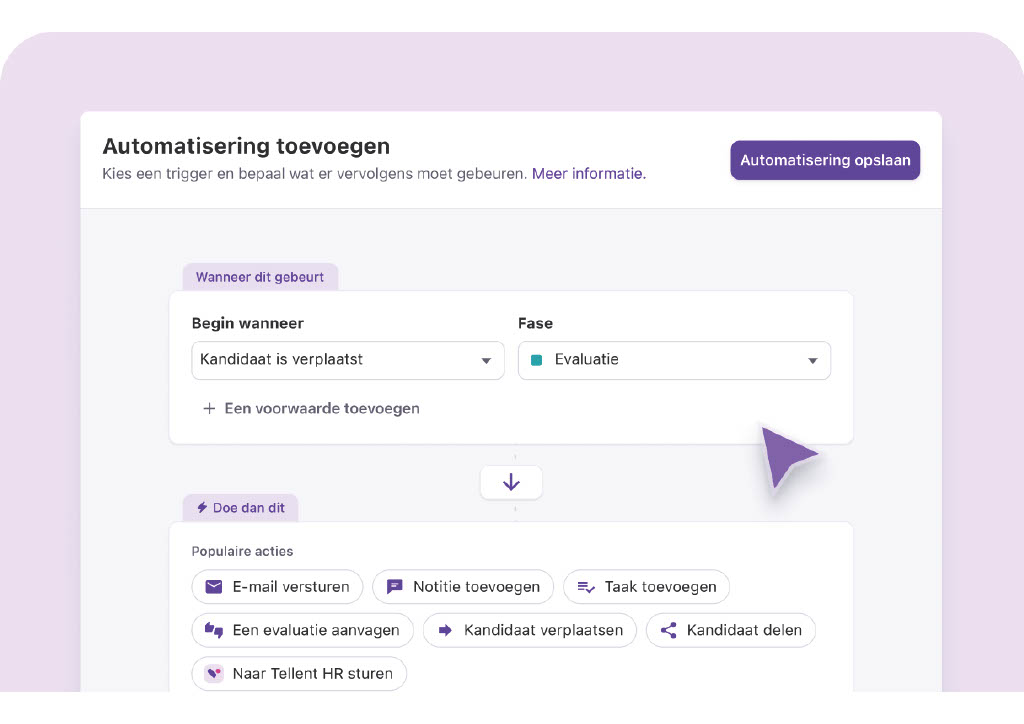Select the envelope icon on E-mail versturen
The width and height of the screenshot is (1024, 724).
click(x=213, y=587)
